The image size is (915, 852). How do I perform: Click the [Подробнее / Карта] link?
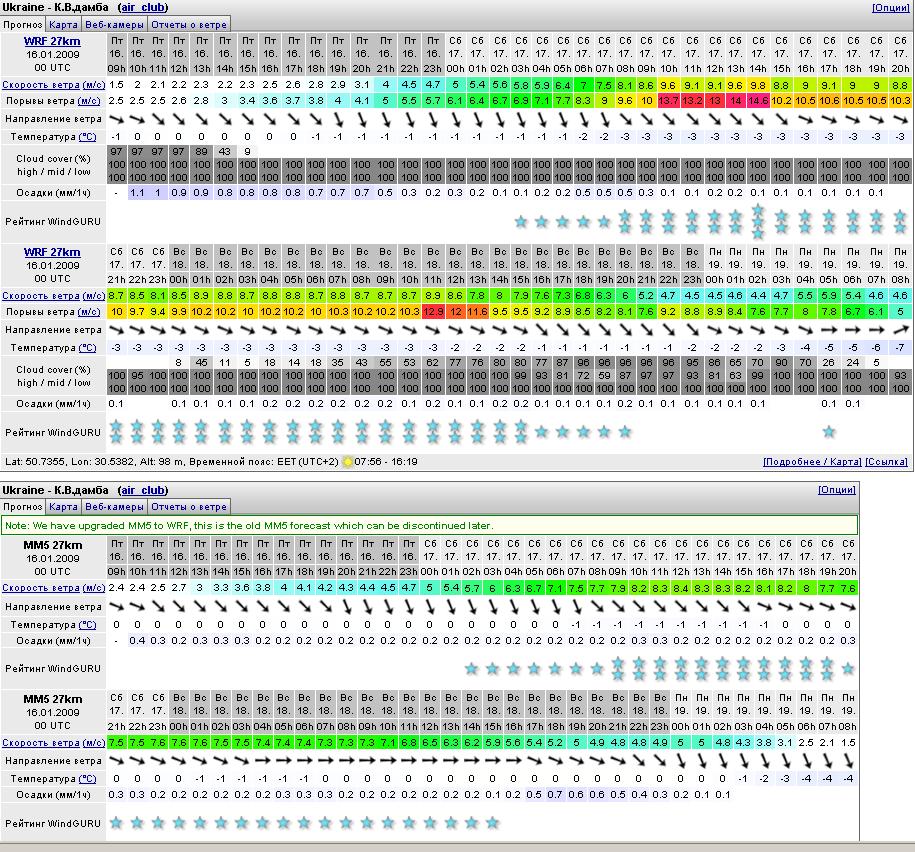pyautogui.click(x=811, y=462)
